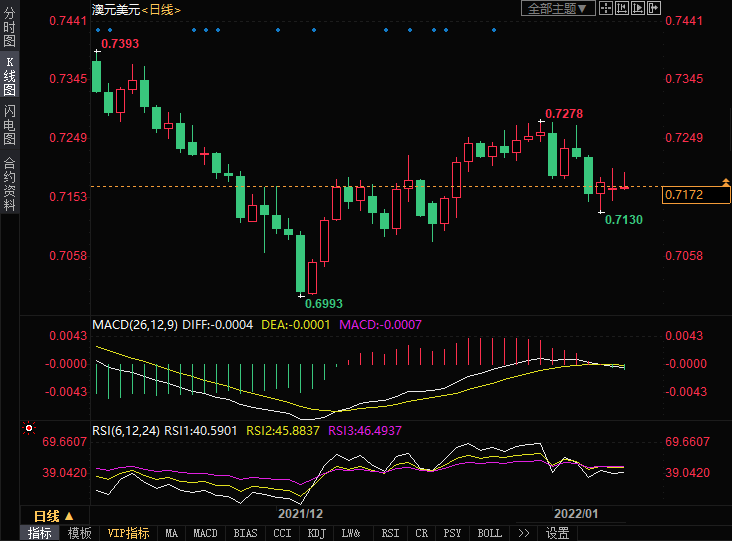Click the first blue event dot above chart
The width and height of the screenshot is (732, 541).
click(x=97, y=30)
